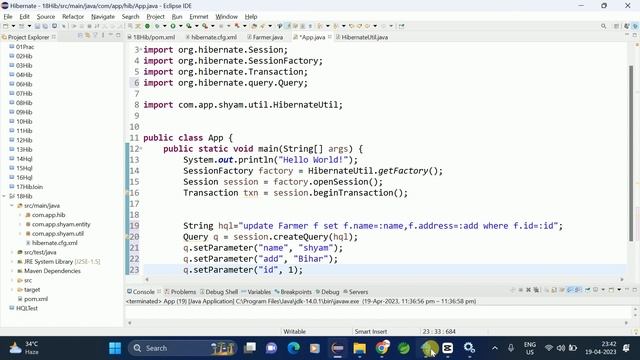Open the File Explorer taskbar icon

pos(360,348)
